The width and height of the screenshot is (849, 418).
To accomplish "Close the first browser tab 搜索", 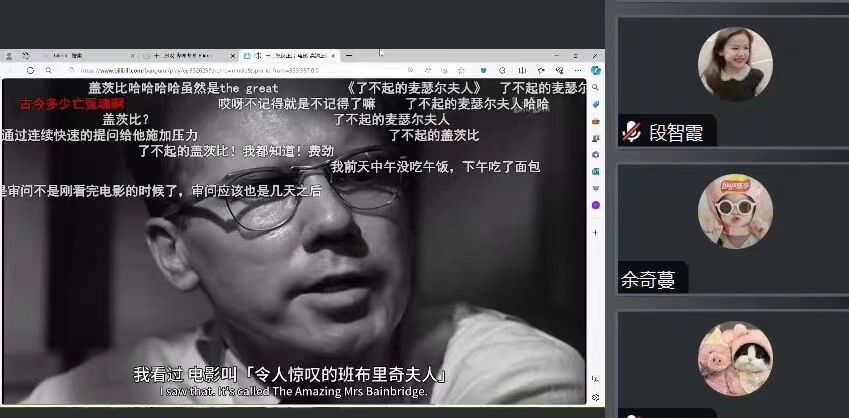I will coord(133,56).
